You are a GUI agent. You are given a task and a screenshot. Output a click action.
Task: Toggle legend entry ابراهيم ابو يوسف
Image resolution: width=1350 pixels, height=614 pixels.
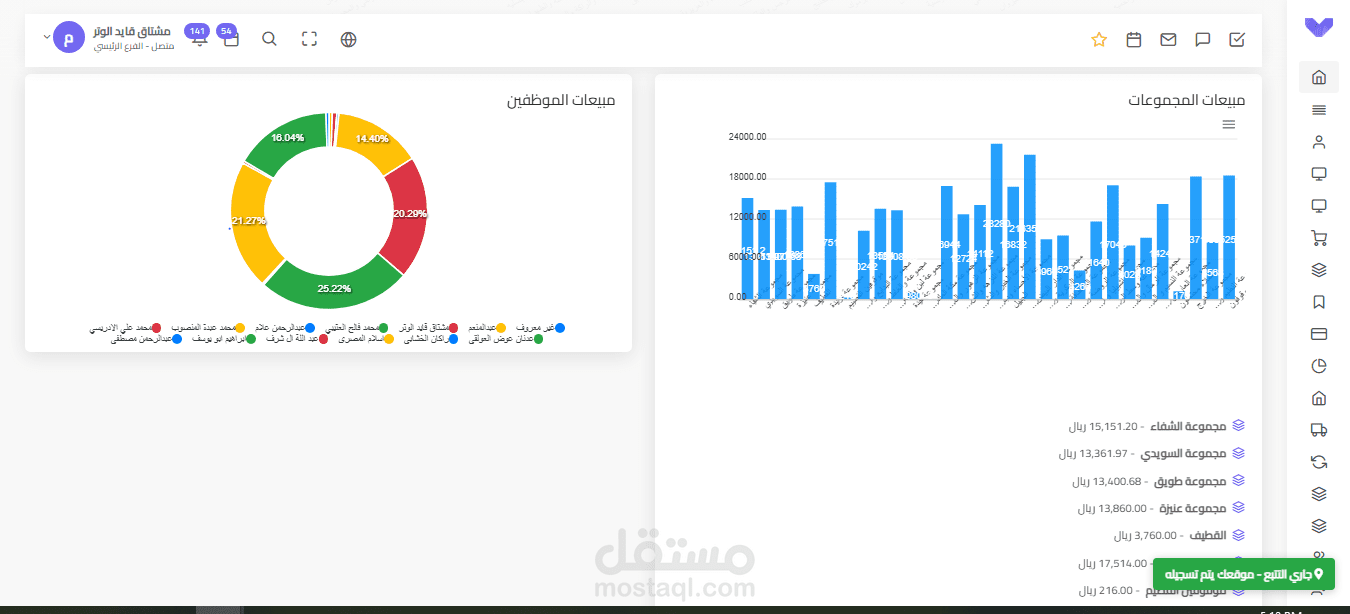223,340
